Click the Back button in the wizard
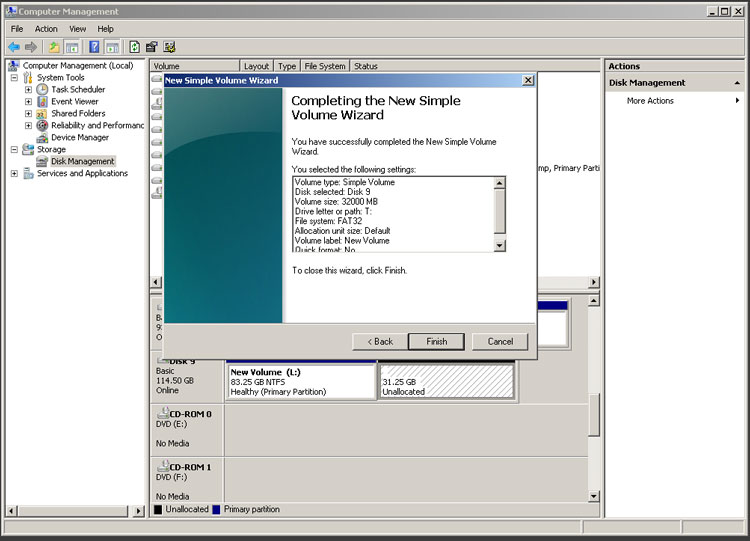This screenshot has width=750, height=541. (x=380, y=342)
